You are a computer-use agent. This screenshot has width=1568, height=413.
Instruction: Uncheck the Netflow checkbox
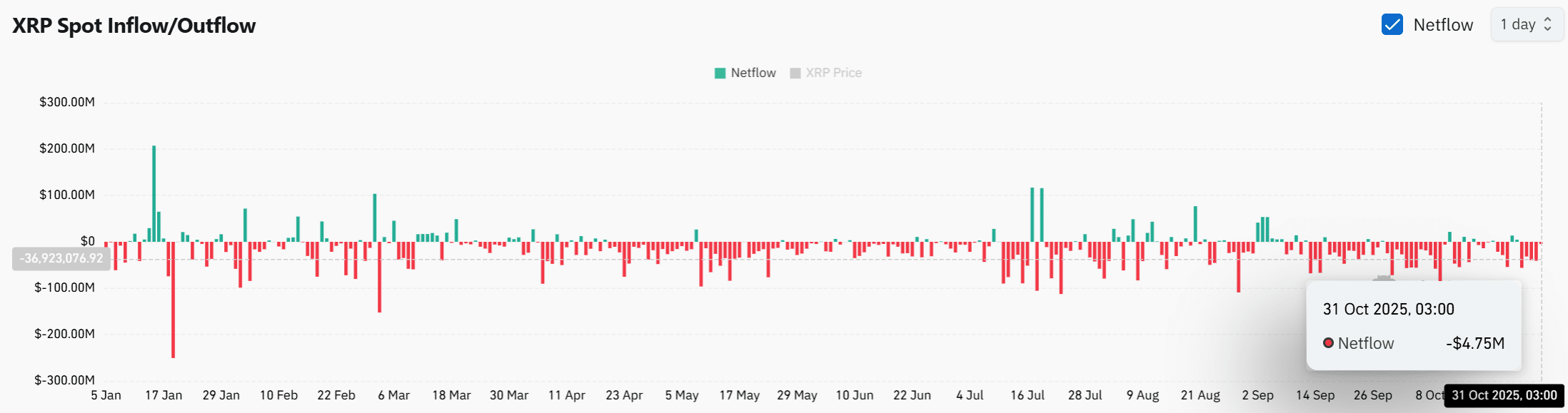click(x=1391, y=24)
